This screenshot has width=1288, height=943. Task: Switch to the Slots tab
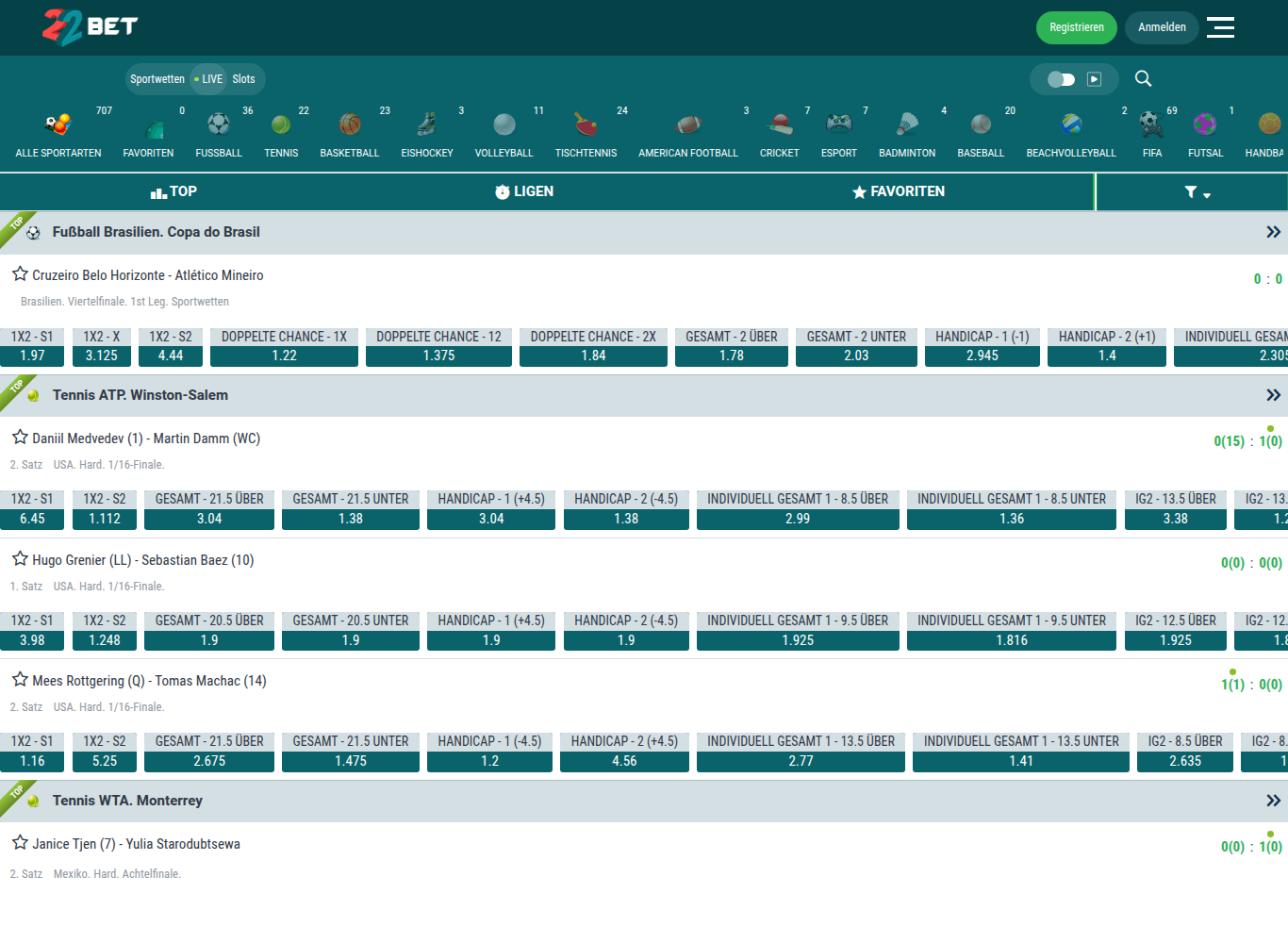[243, 79]
